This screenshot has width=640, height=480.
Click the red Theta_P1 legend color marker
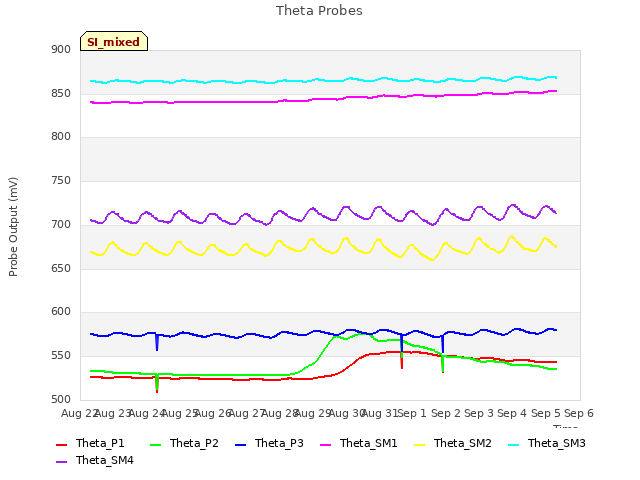click(x=61, y=444)
